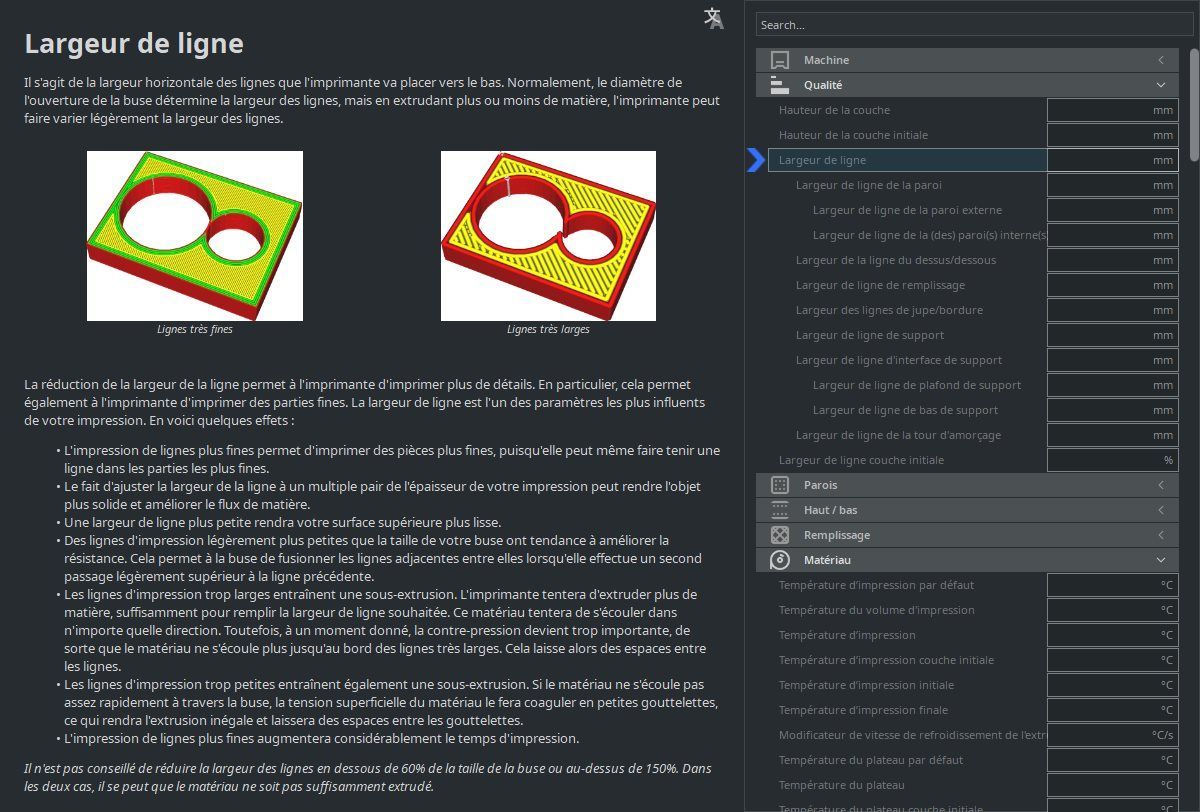Select Température d'impression couche initiale setting
The image size is (1200, 812).
click(886, 660)
